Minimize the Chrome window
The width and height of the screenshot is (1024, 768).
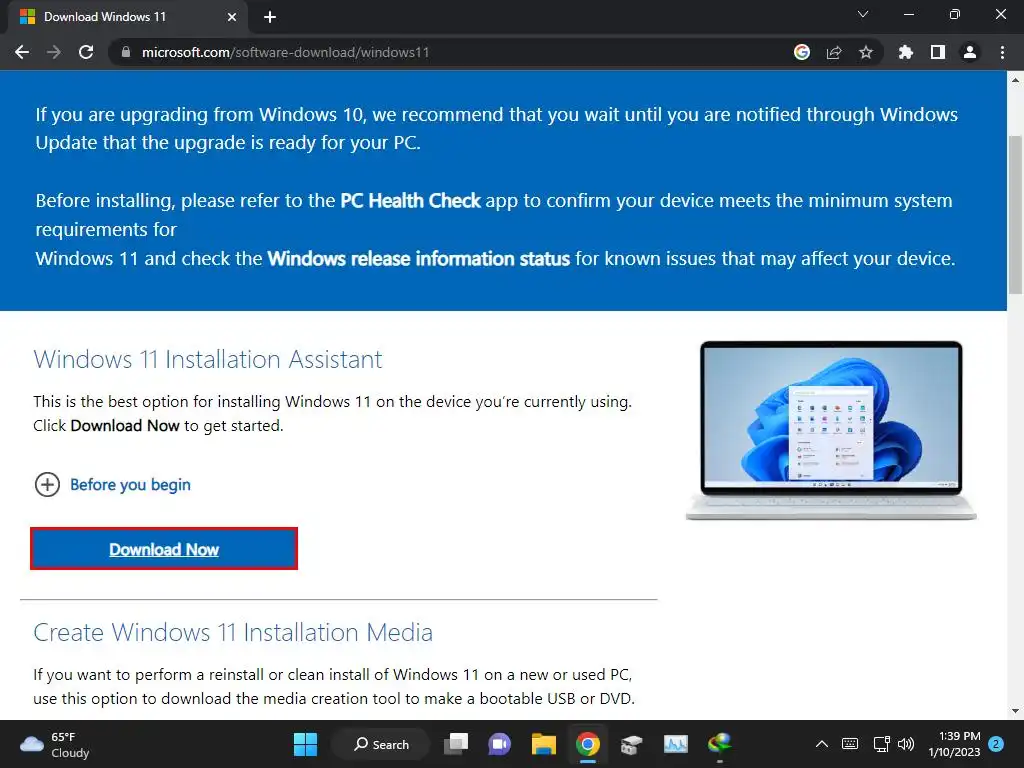click(909, 14)
